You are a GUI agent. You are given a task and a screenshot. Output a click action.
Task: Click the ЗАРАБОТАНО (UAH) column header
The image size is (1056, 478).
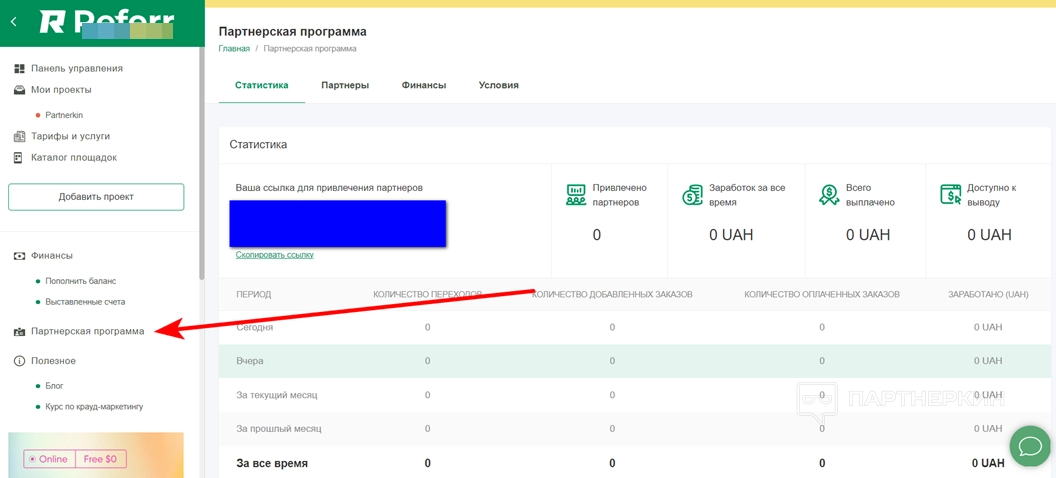[x=988, y=294]
